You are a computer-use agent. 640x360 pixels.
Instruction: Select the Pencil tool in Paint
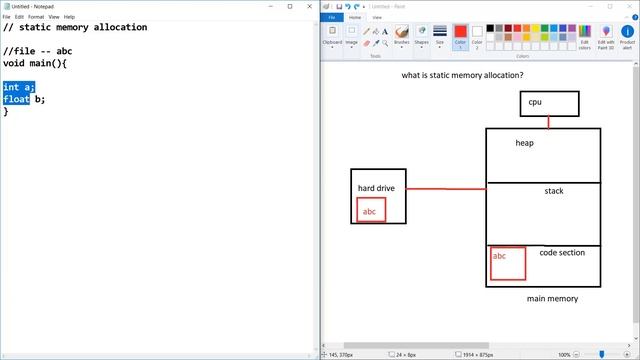point(366,31)
